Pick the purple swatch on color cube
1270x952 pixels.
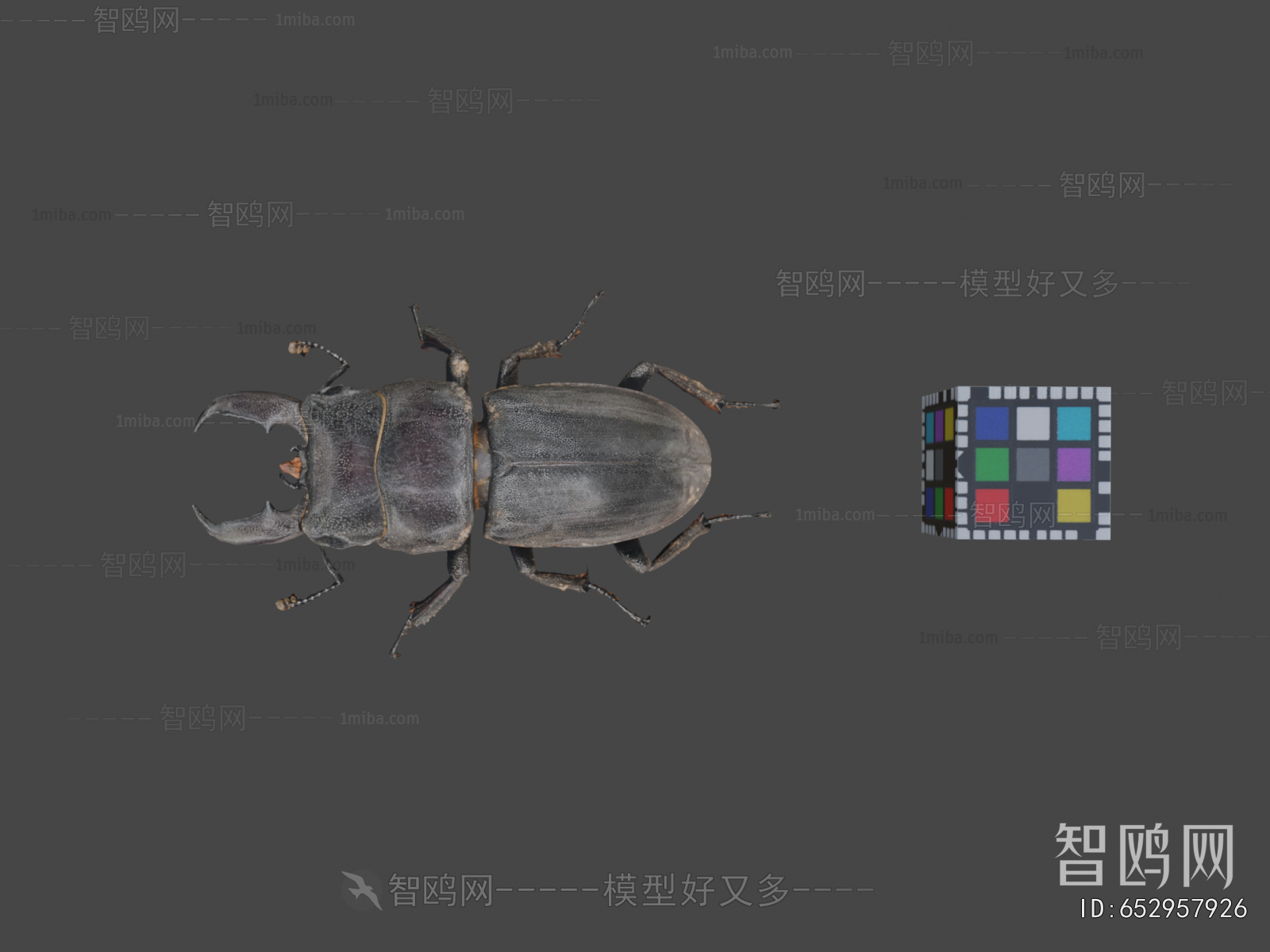(x=1074, y=464)
